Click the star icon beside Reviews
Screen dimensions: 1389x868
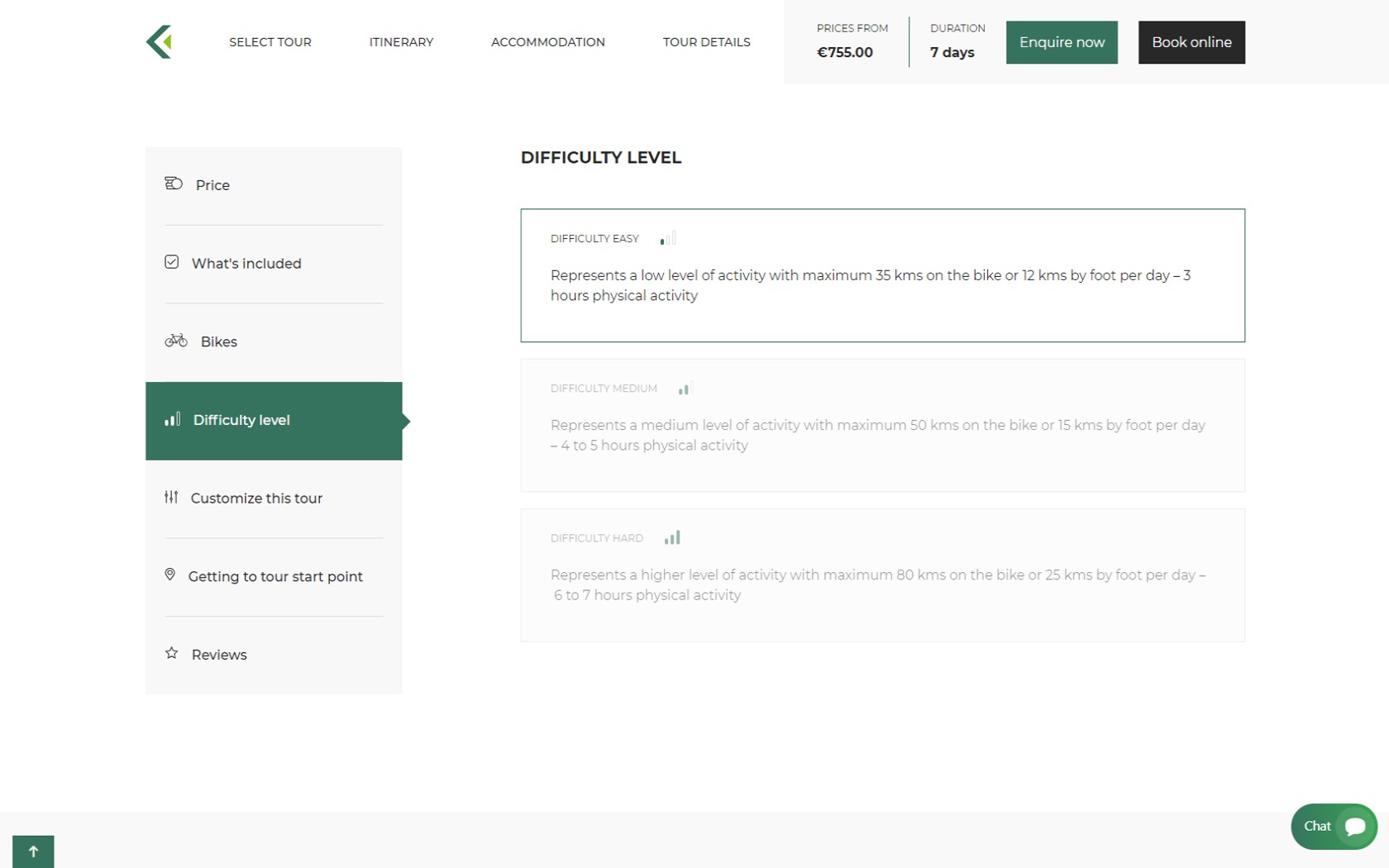pos(172,653)
